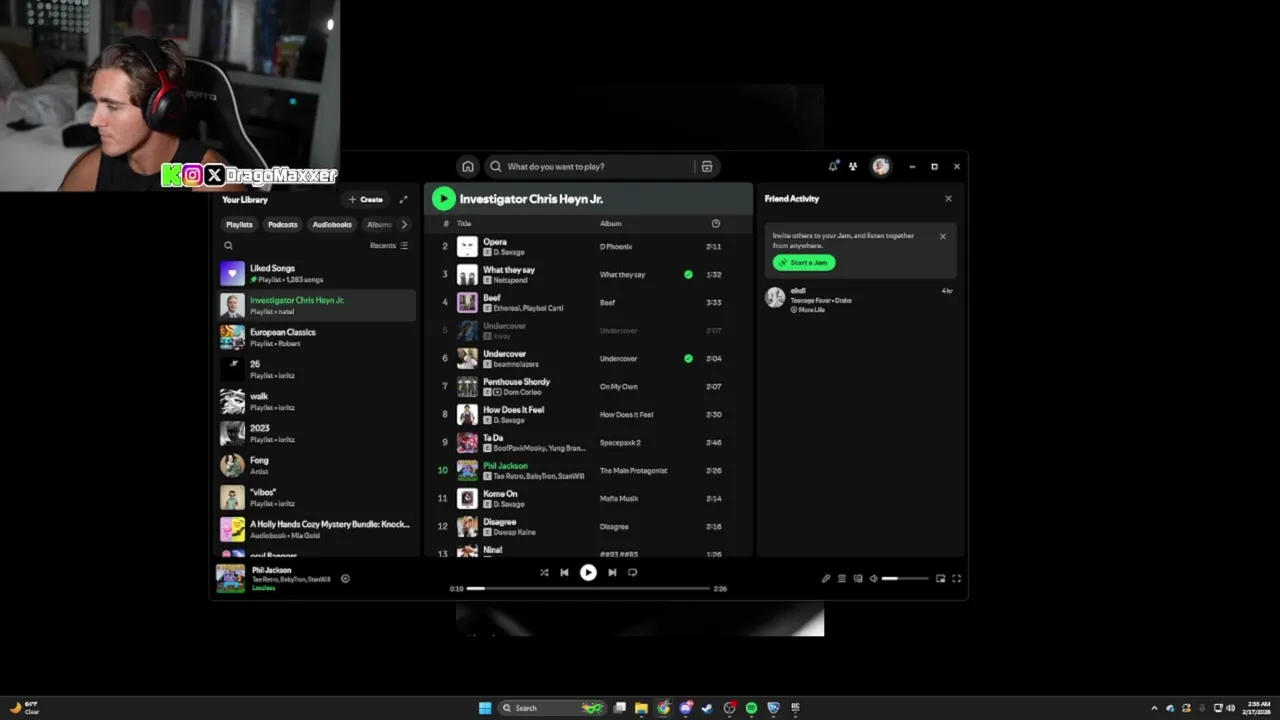Open Connect to a device icon

tap(858, 578)
